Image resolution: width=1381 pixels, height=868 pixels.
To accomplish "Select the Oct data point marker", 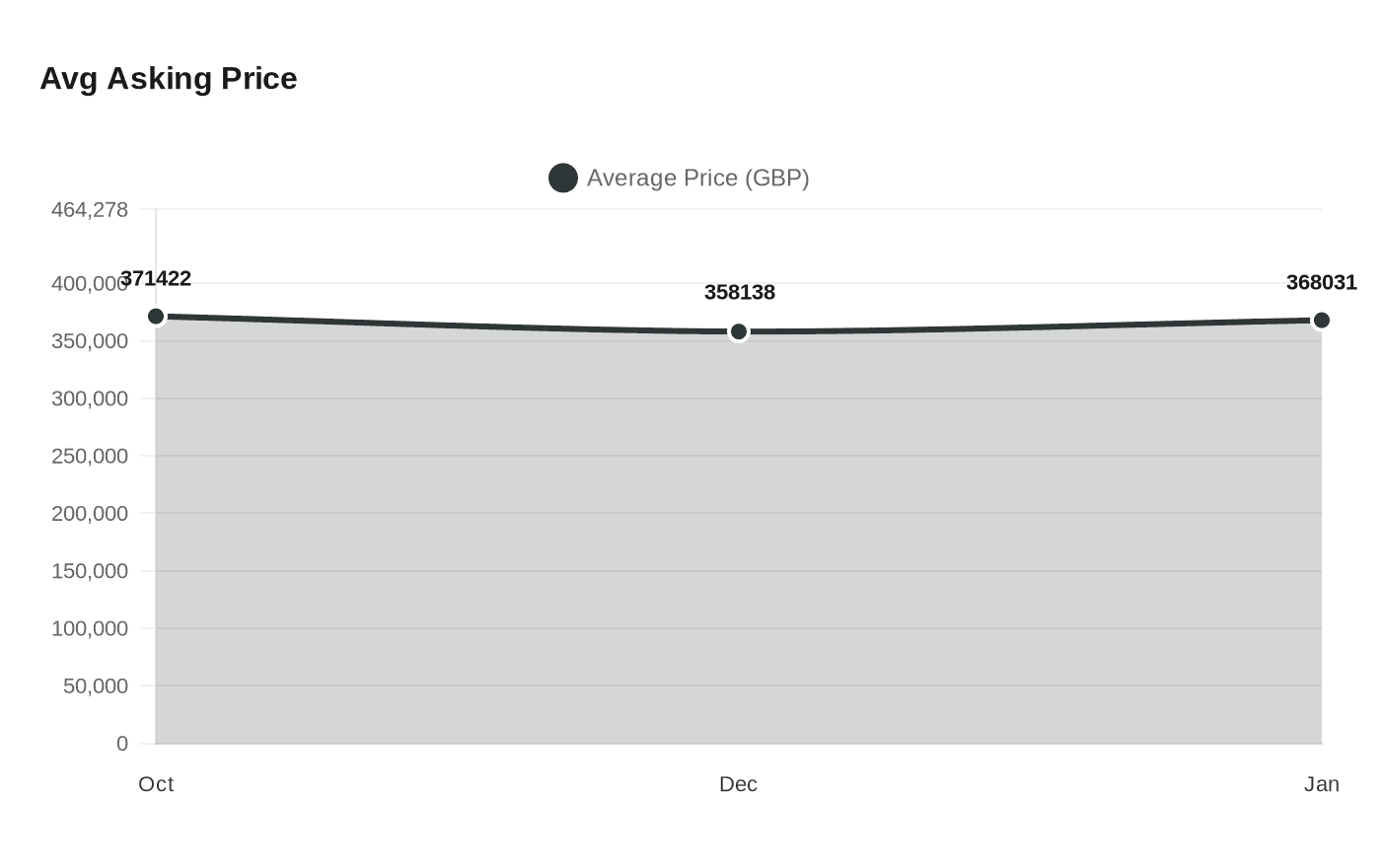I will pyautogui.click(x=156, y=317).
